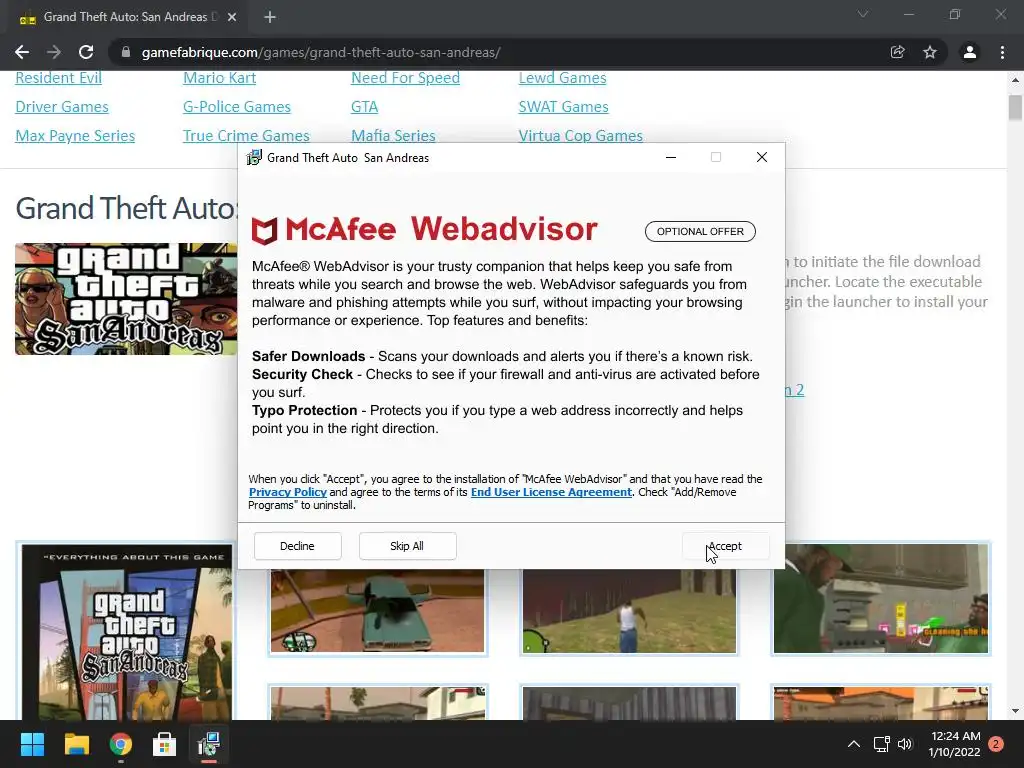Screen dimensions: 1024x768
Task: Open the Windows Start menu
Action: [x=32, y=744]
